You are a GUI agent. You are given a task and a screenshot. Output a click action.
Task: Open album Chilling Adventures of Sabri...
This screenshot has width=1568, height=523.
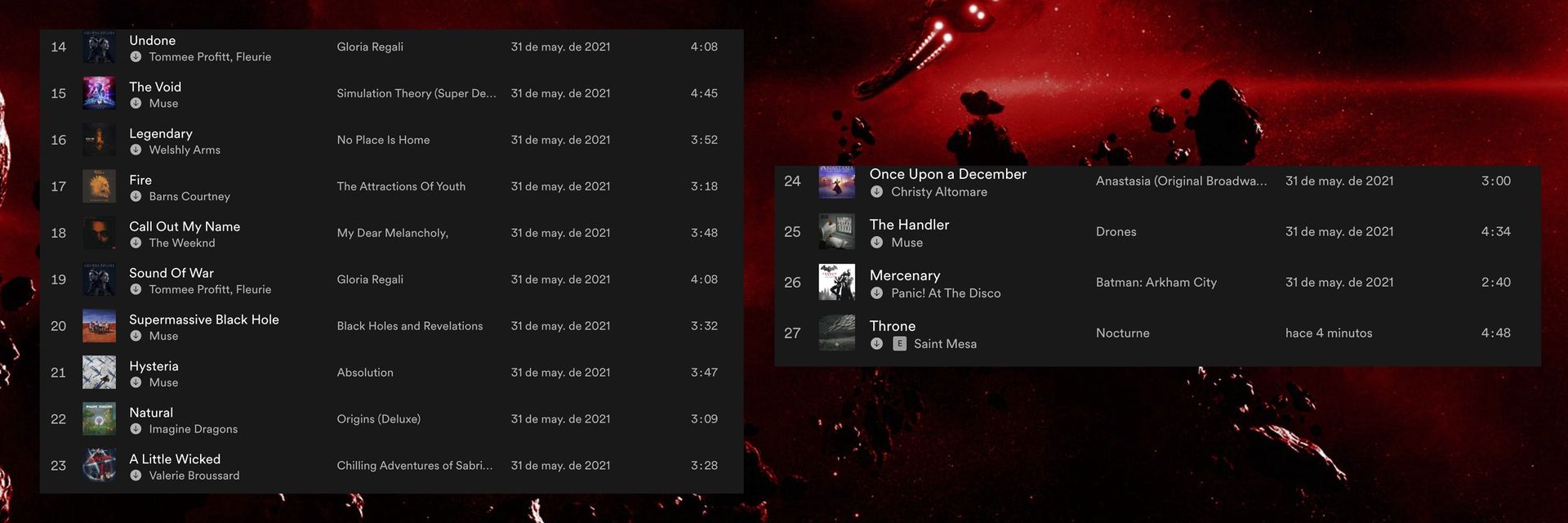(415, 466)
